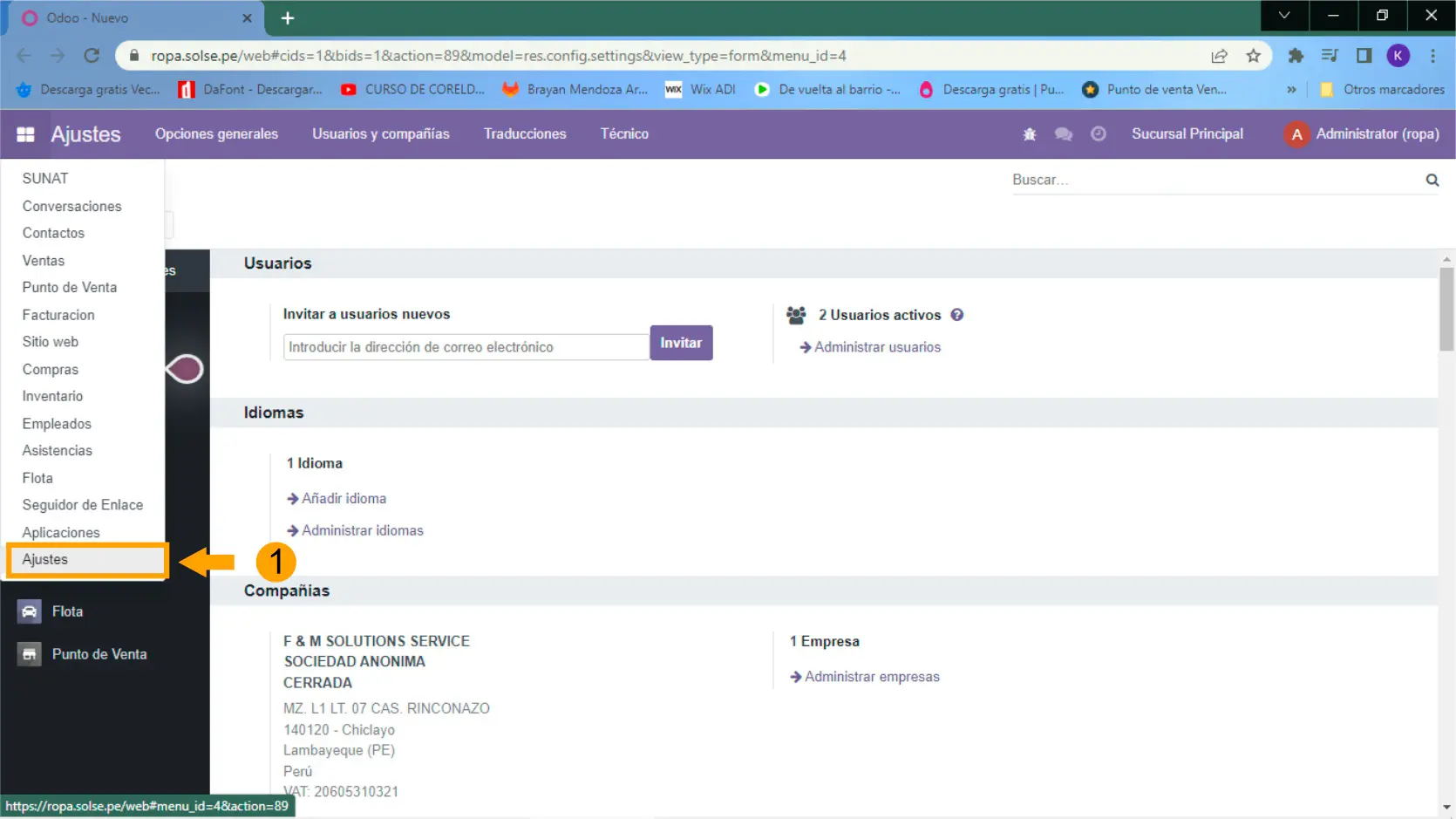1456x819 pixels.
Task: Click the vertical scrollbar of settings page
Action: pos(1446,310)
